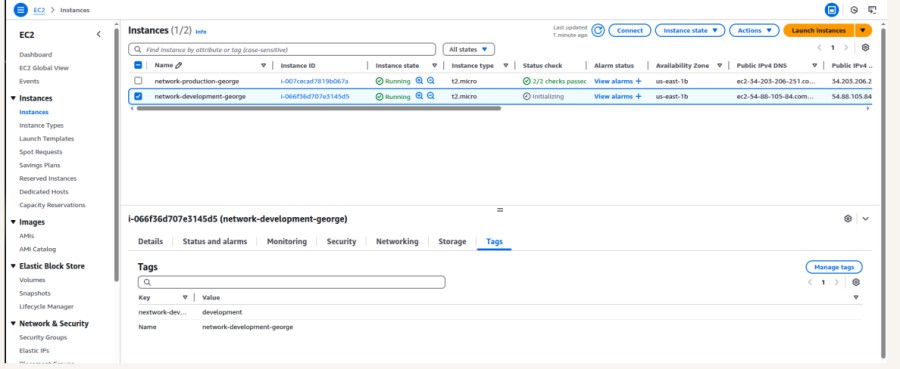Image resolution: width=900 pixels, height=369 pixels.
Task: Open Volumes in the sidebar
Action: [x=32, y=280]
